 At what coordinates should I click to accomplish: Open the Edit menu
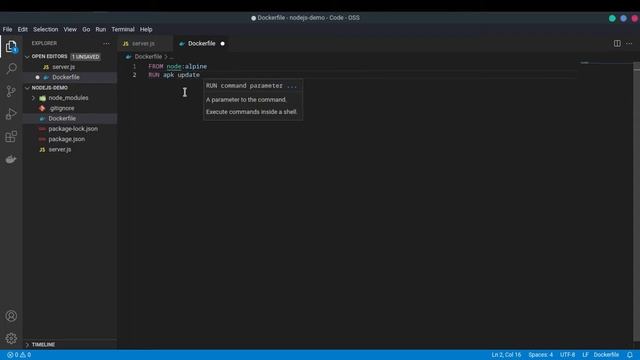pos(22,29)
